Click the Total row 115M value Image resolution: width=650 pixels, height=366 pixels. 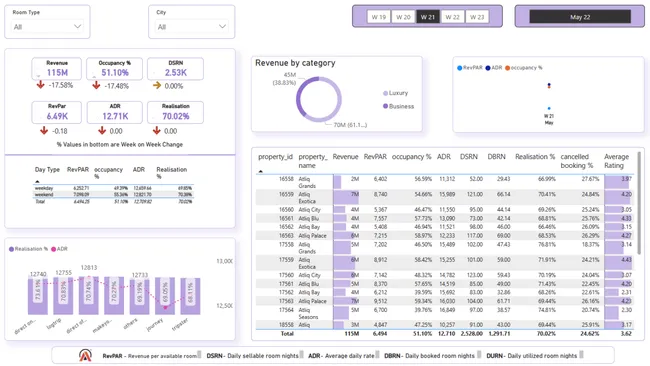[352, 334]
